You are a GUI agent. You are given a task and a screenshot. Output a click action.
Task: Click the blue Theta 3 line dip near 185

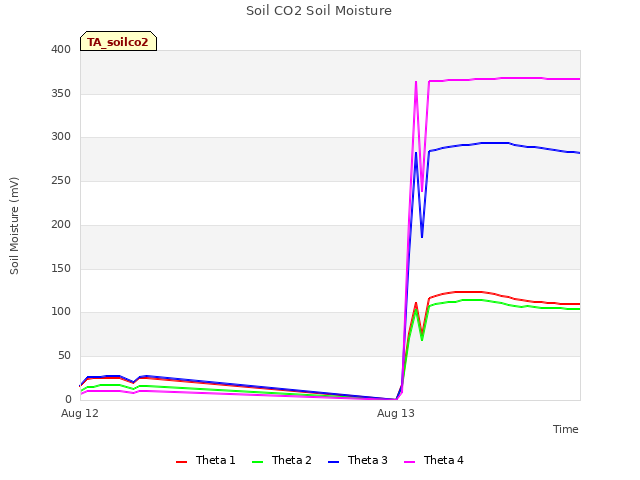[x=422, y=237]
